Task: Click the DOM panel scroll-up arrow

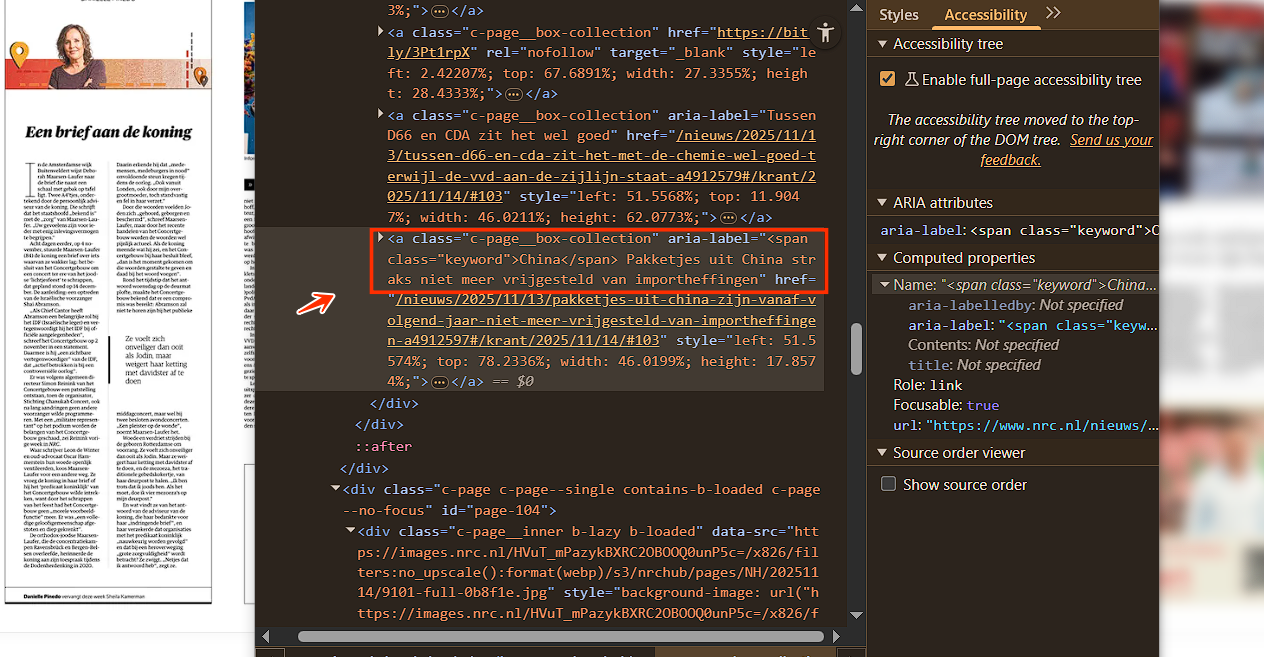Action: [856, 9]
